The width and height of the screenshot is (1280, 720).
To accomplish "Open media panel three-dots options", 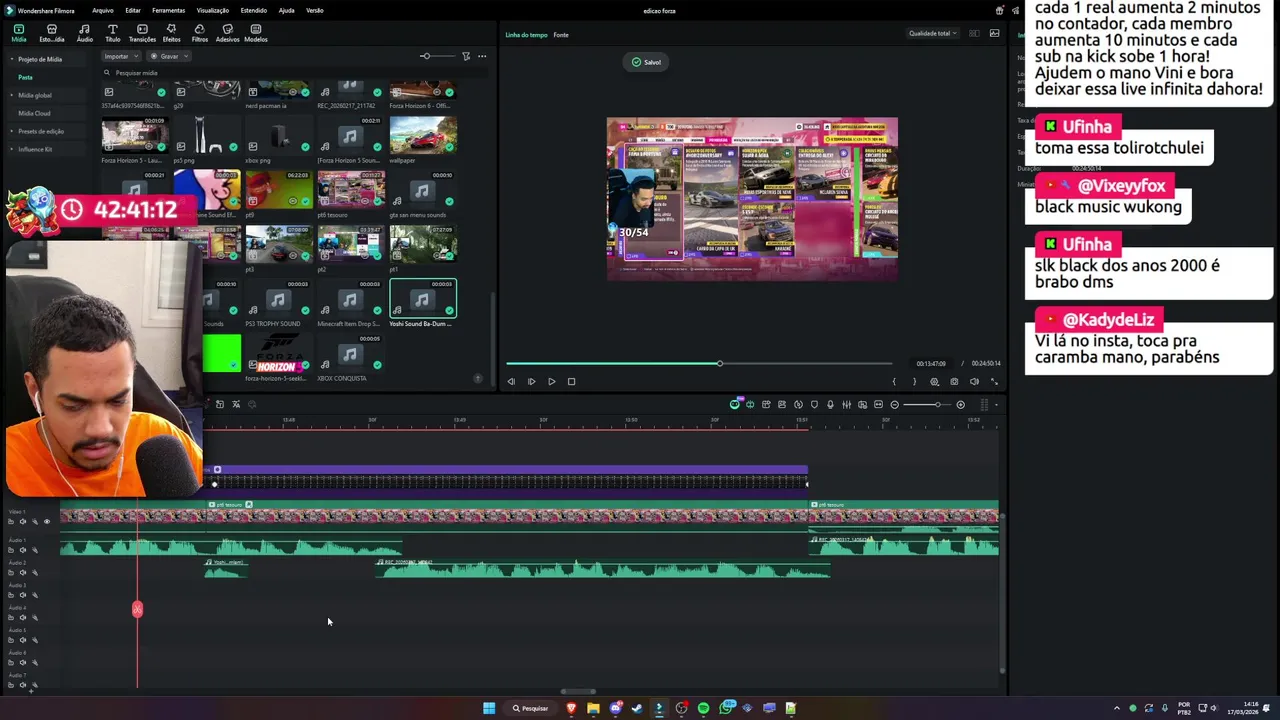I will point(482,56).
